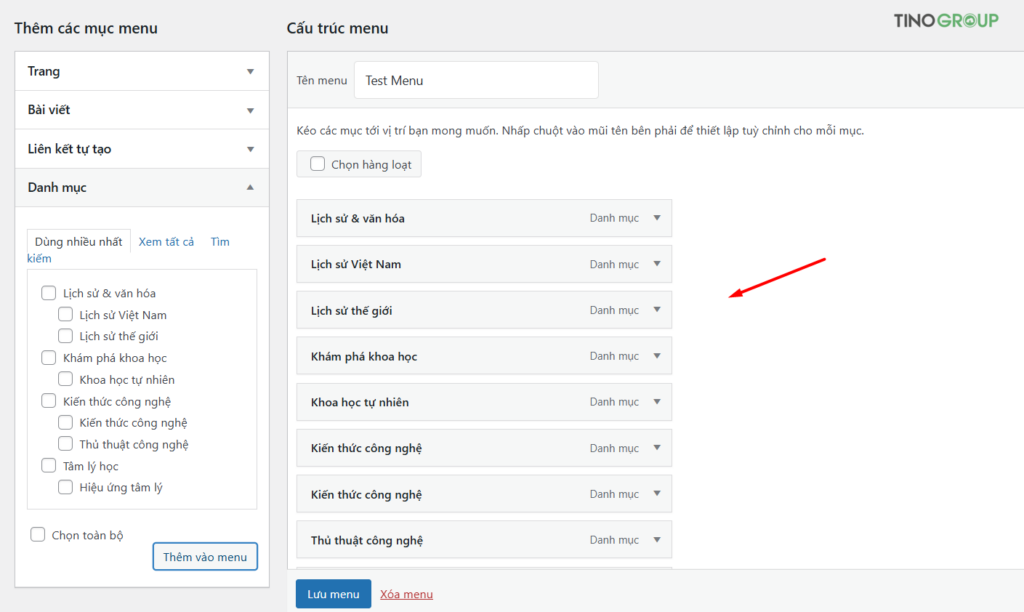Click the Cấu trúc menu heading
1024x612 pixels.
tap(338, 28)
